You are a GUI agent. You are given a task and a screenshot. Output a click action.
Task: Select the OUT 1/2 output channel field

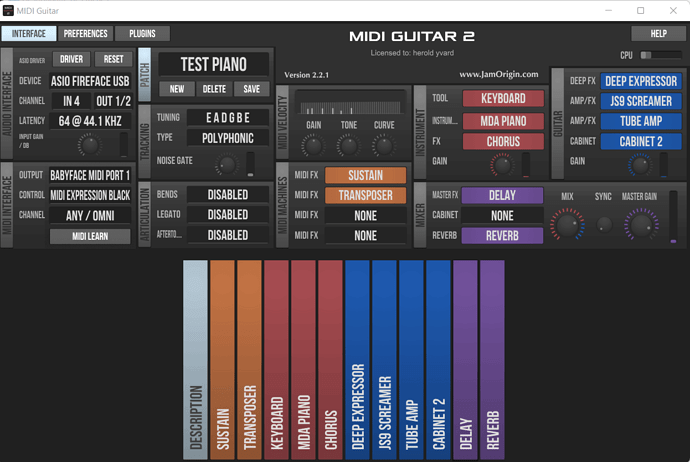[114, 101]
